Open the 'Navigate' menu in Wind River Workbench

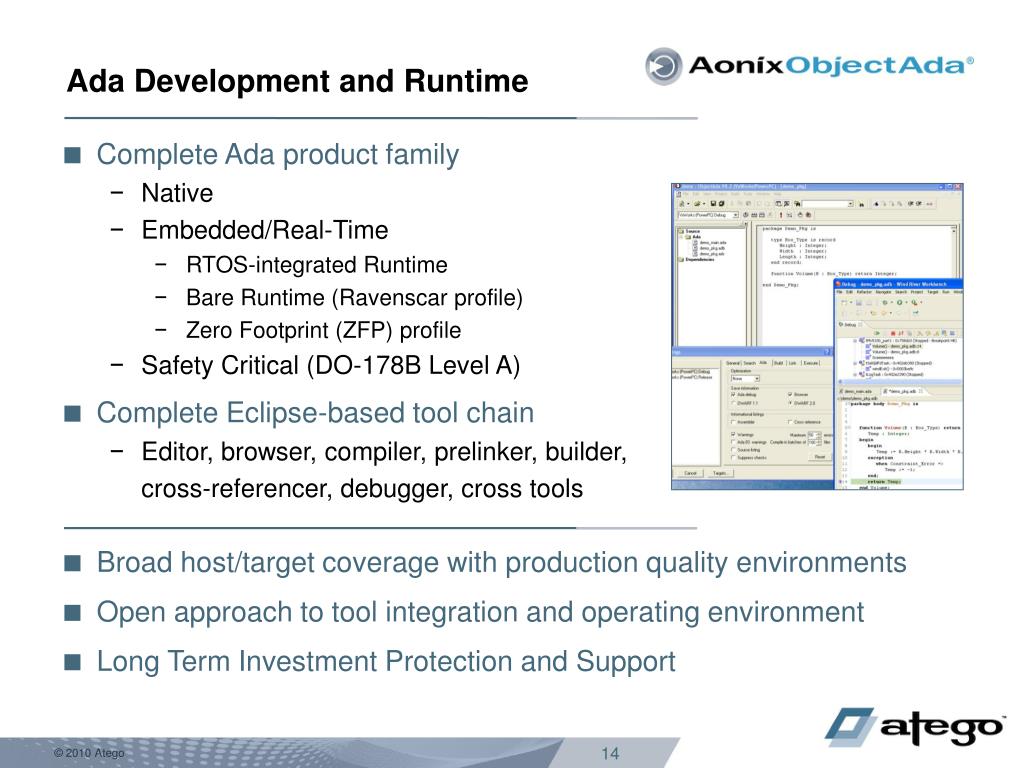pyautogui.click(x=884, y=292)
